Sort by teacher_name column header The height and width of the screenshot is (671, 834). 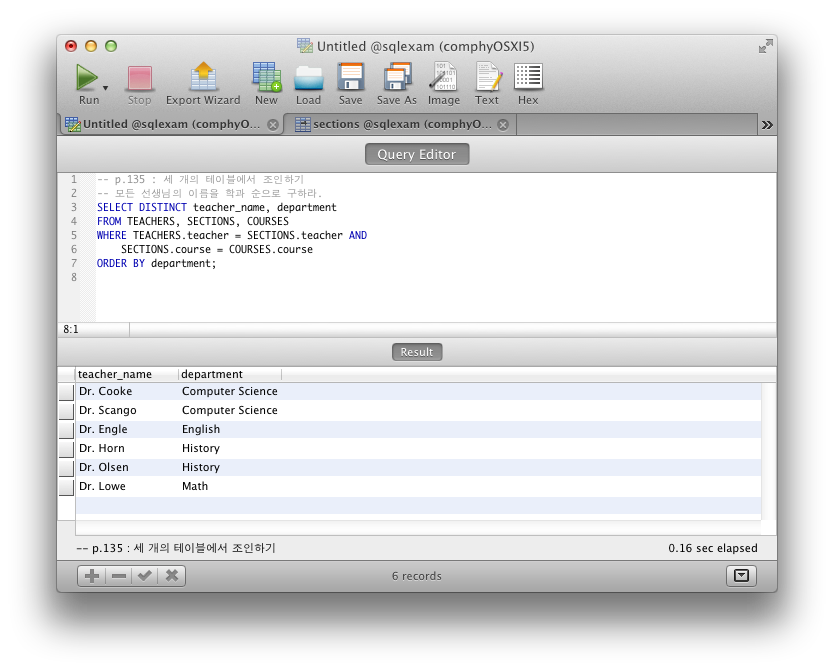[127, 374]
